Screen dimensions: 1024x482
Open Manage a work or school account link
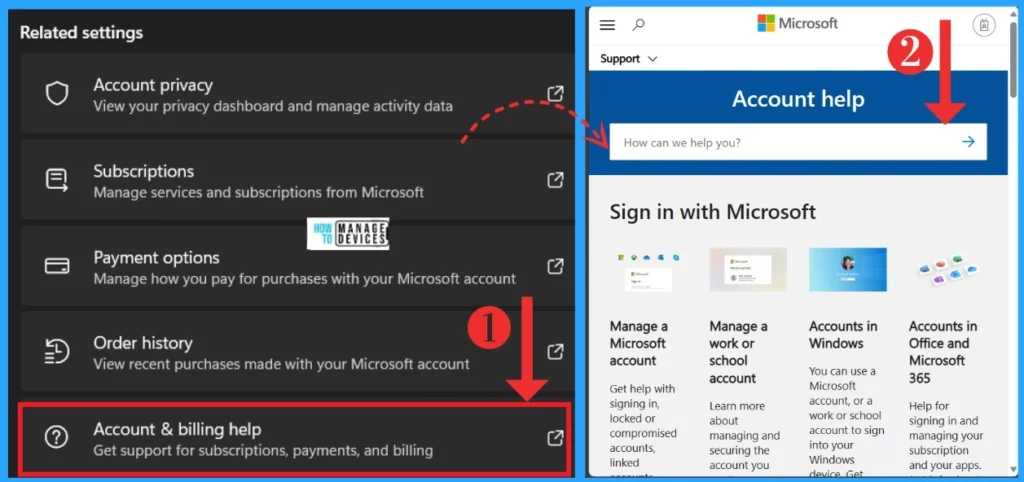739,352
